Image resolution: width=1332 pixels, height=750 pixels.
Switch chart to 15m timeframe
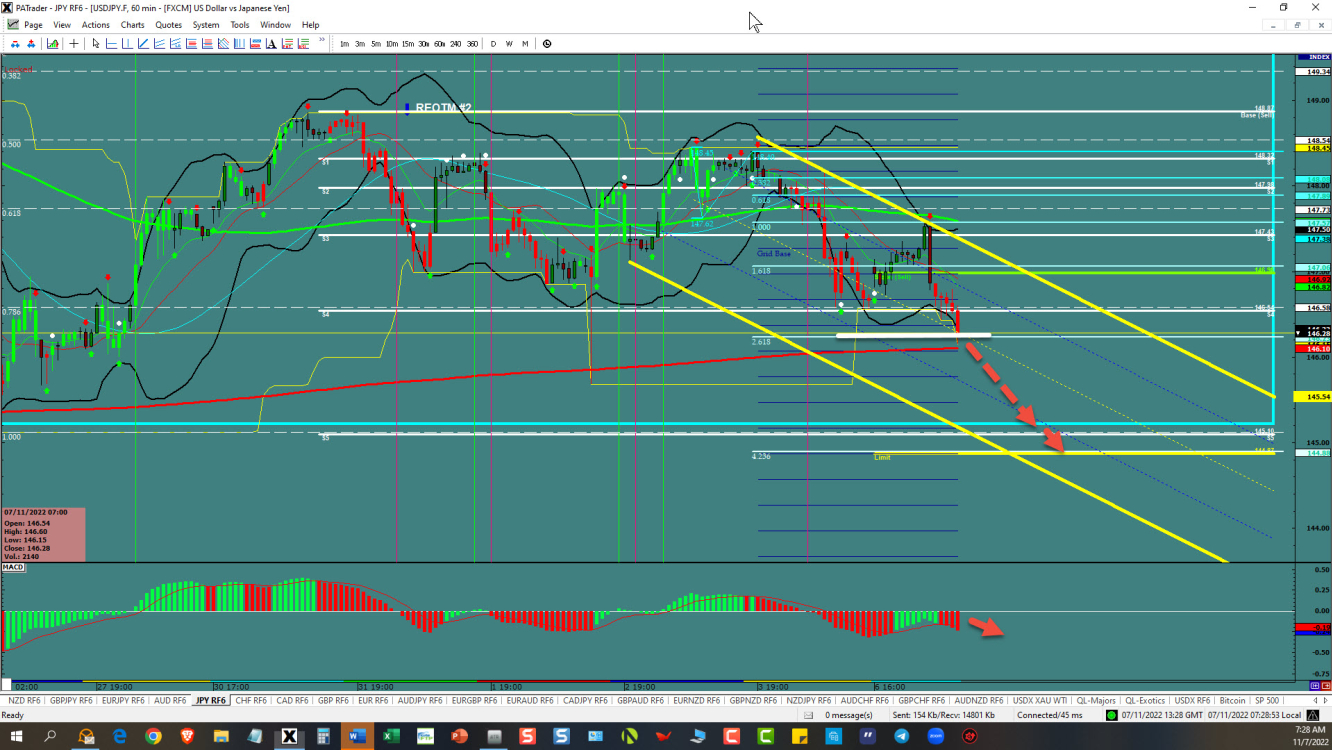tap(408, 43)
